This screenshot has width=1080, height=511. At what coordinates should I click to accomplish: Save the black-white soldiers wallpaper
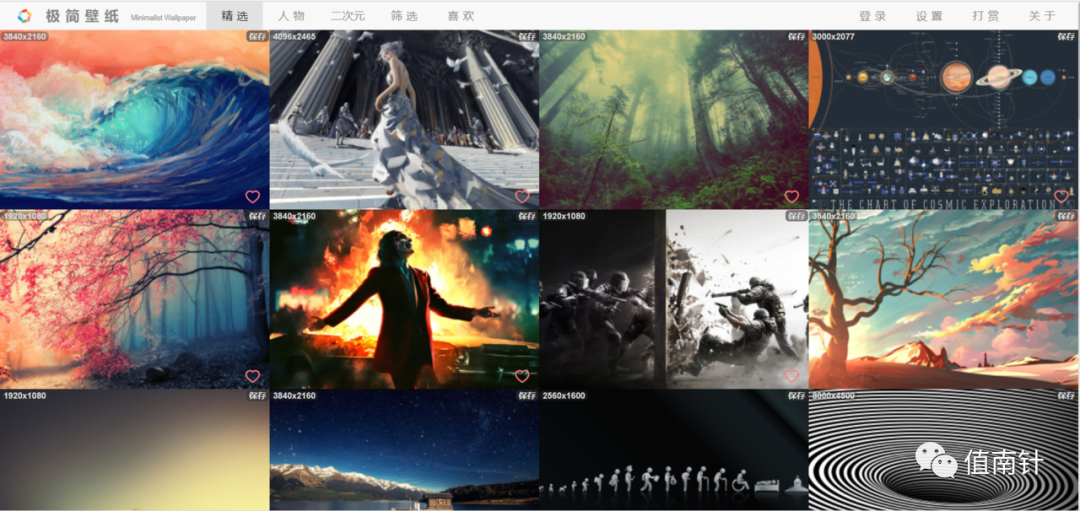coord(797,216)
